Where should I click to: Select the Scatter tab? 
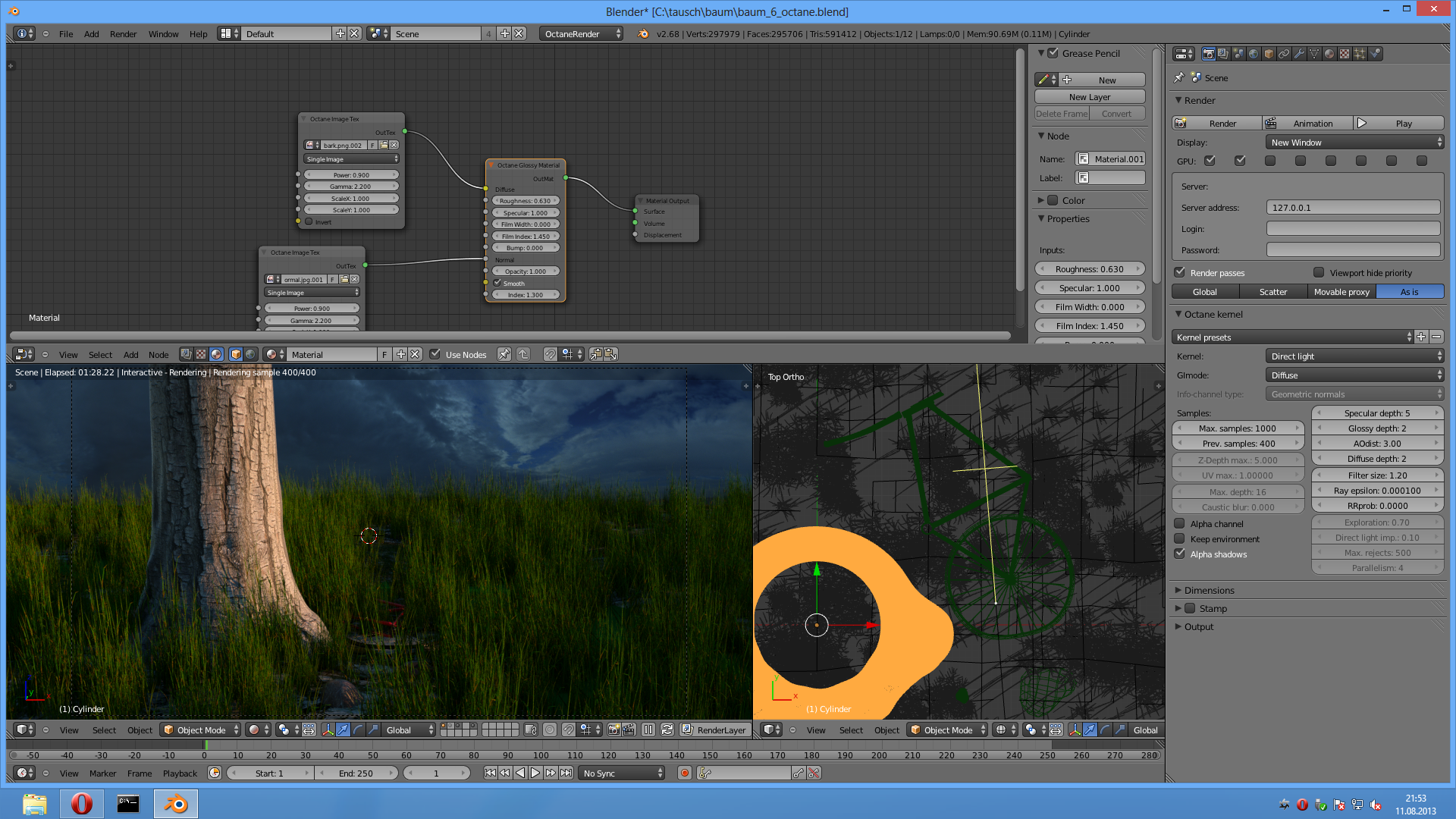coord(1272,292)
